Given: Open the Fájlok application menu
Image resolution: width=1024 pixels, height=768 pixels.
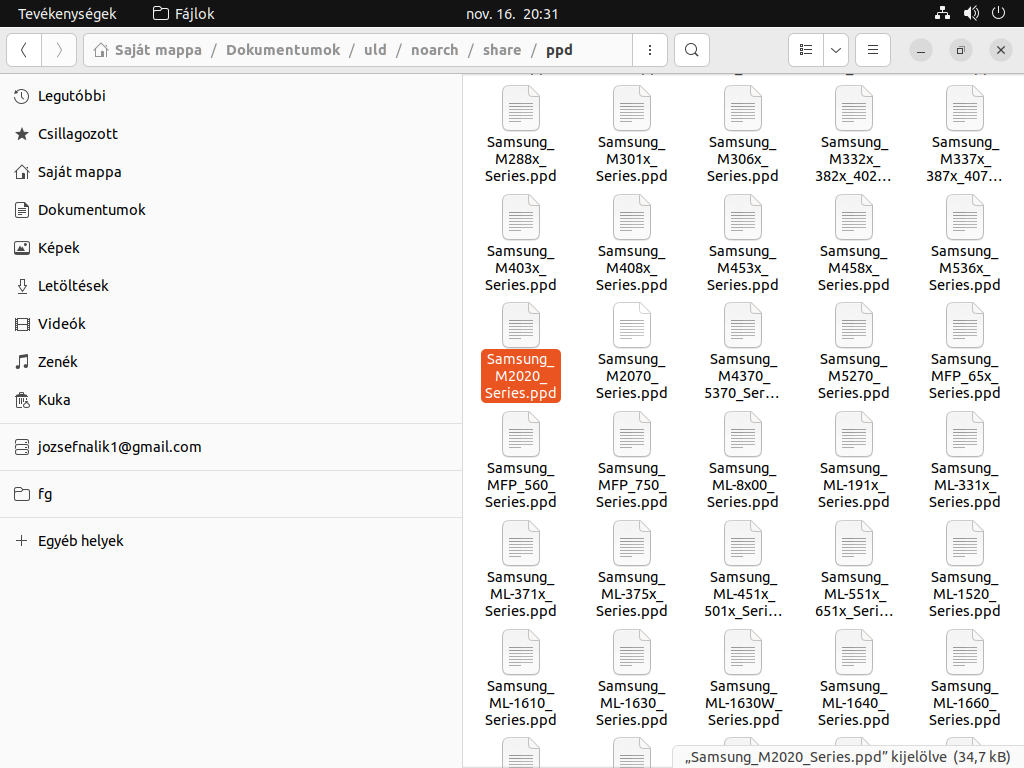Looking at the screenshot, I should click(x=184, y=14).
